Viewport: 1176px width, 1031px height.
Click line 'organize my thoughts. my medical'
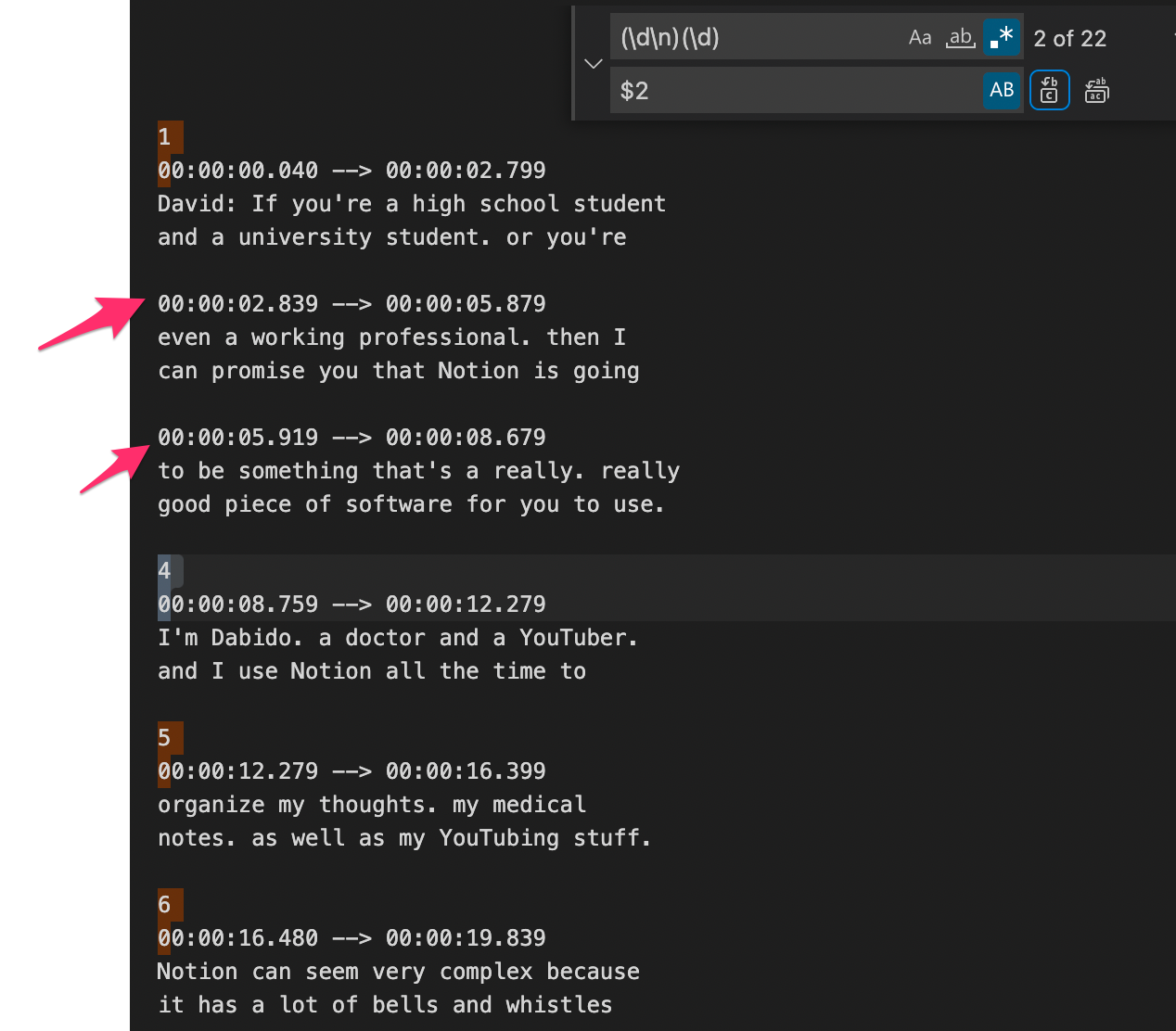(372, 805)
